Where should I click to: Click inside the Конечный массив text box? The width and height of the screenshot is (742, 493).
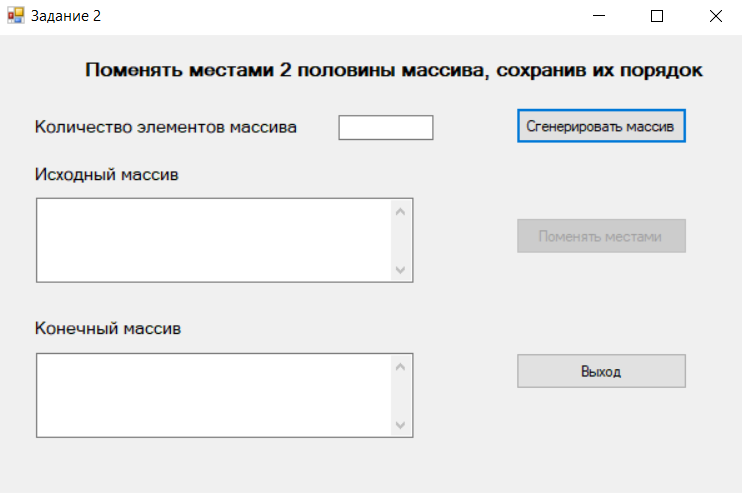pos(214,395)
